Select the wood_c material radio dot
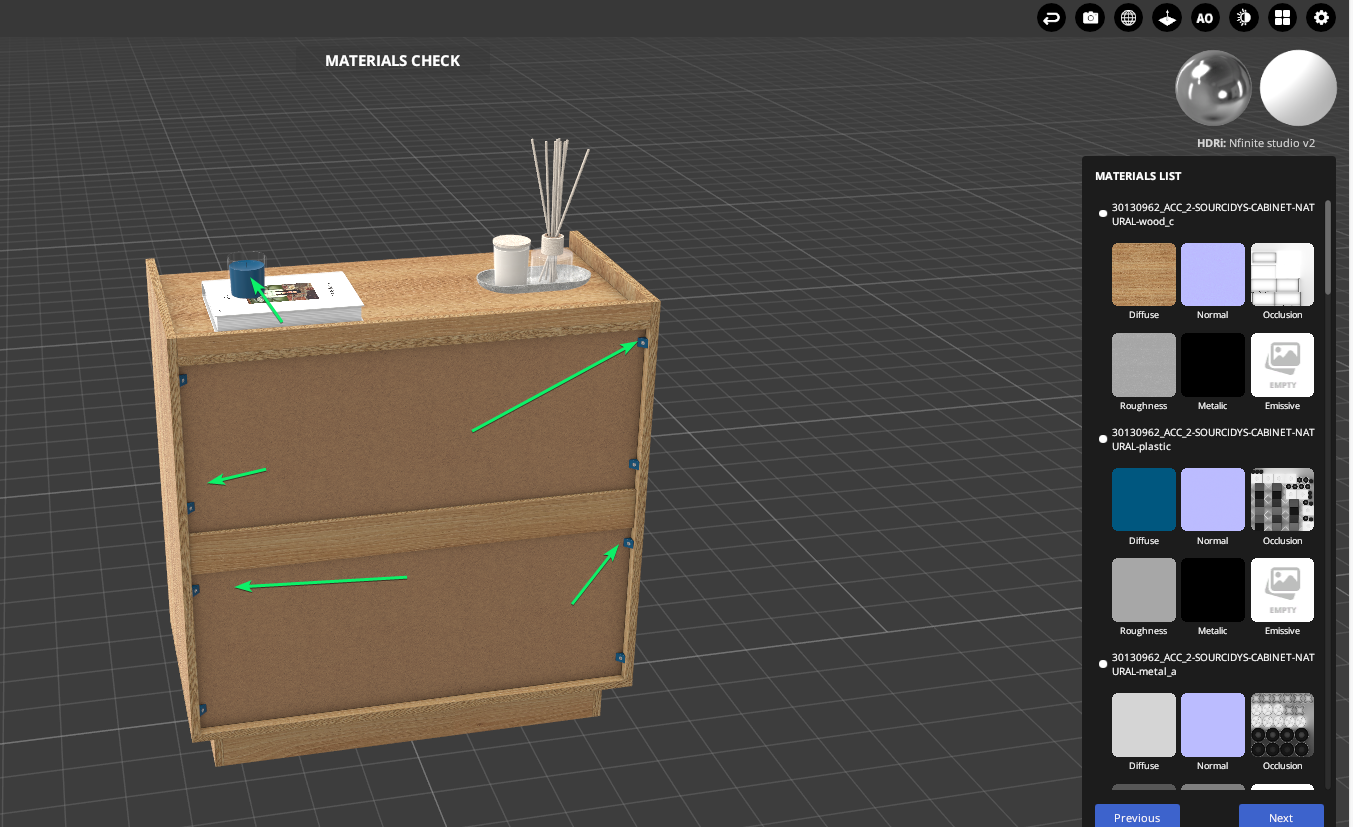 1103,213
